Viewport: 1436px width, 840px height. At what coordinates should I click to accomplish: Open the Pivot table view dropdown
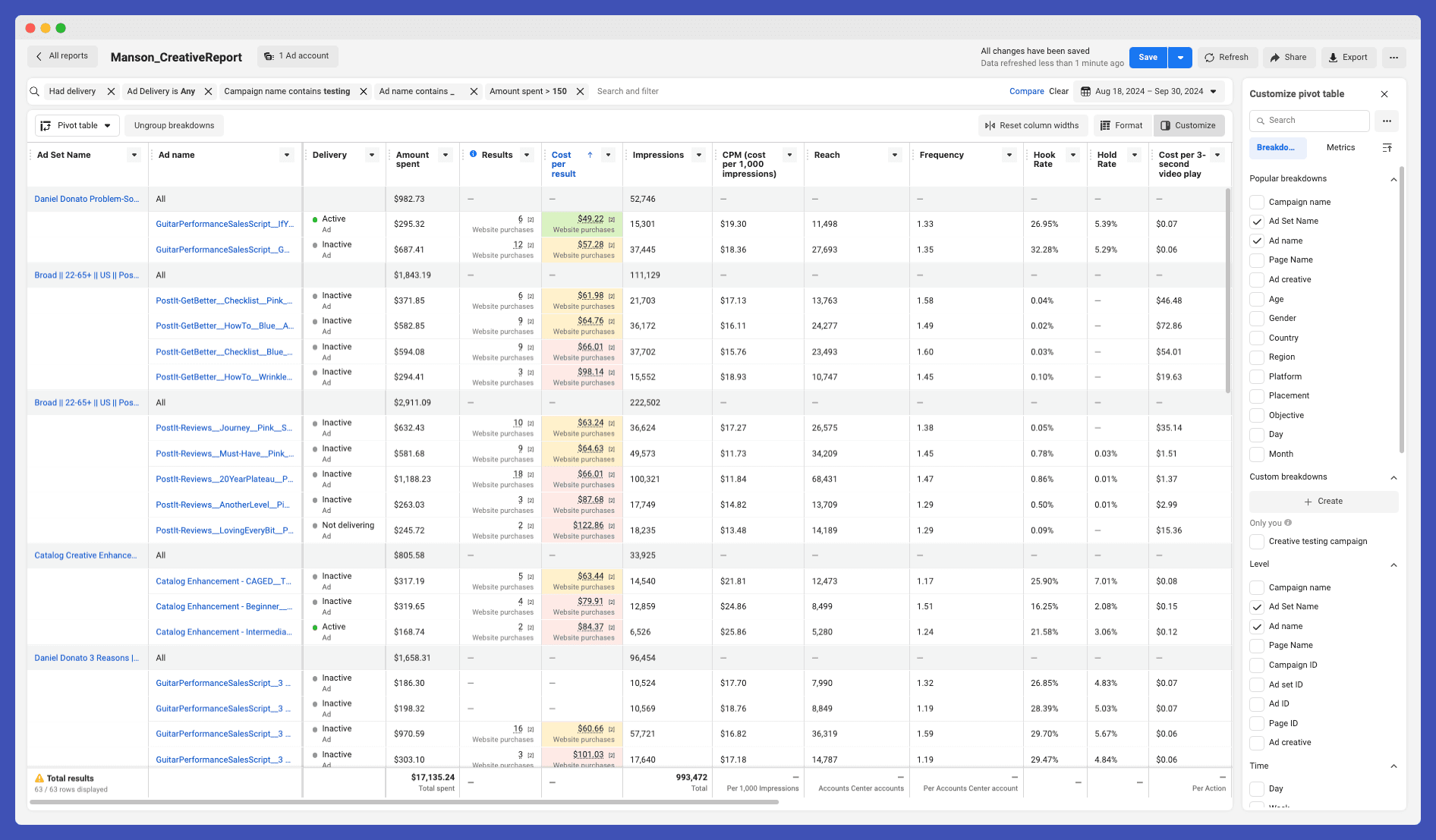[x=76, y=125]
